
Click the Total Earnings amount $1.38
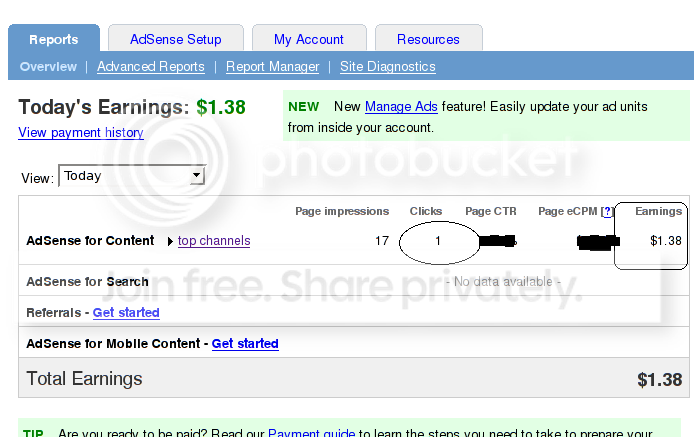click(659, 380)
